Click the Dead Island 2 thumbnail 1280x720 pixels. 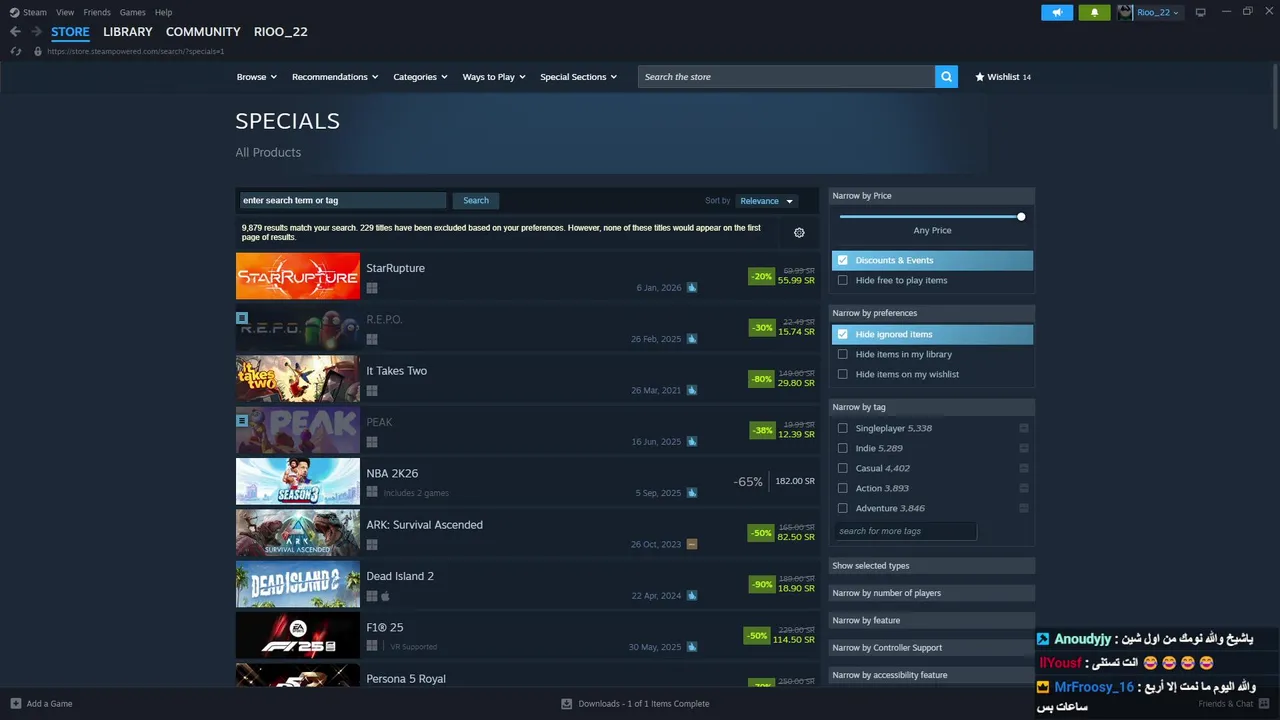298,584
